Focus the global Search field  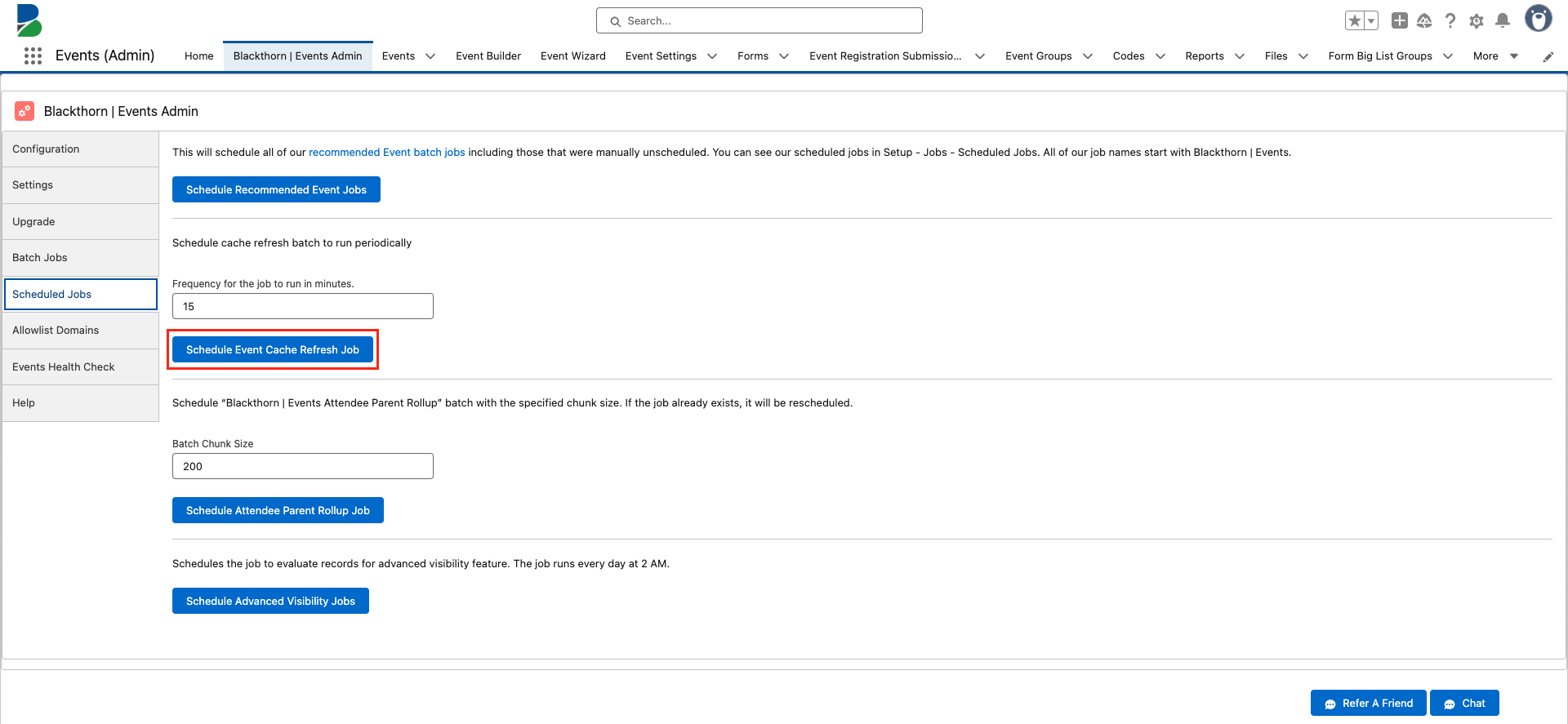[x=759, y=20]
